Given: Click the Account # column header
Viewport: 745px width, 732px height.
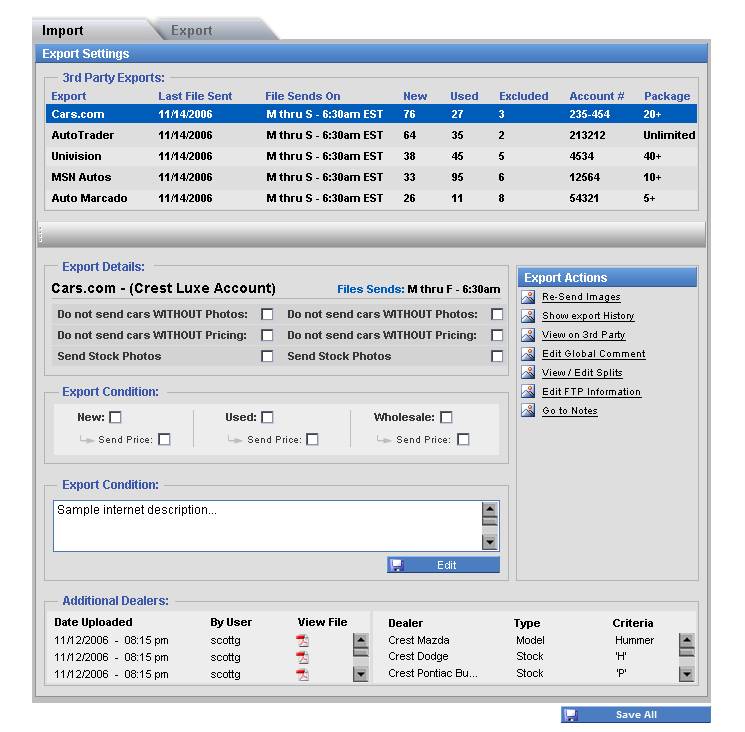Looking at the screenshot, I should pyautogui.click(x=597, y=96).
